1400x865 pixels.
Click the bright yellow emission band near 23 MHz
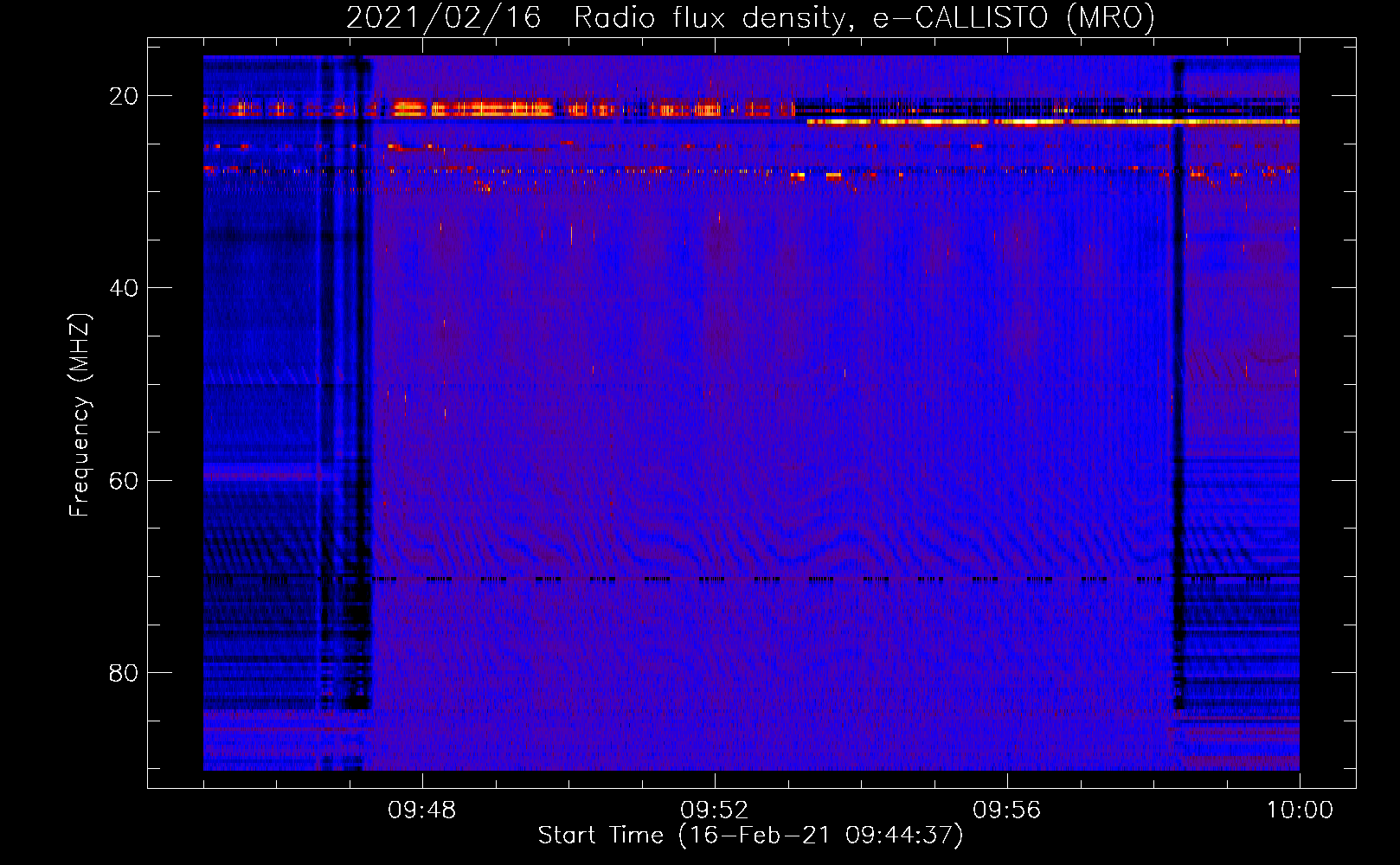coord(1053,122)
